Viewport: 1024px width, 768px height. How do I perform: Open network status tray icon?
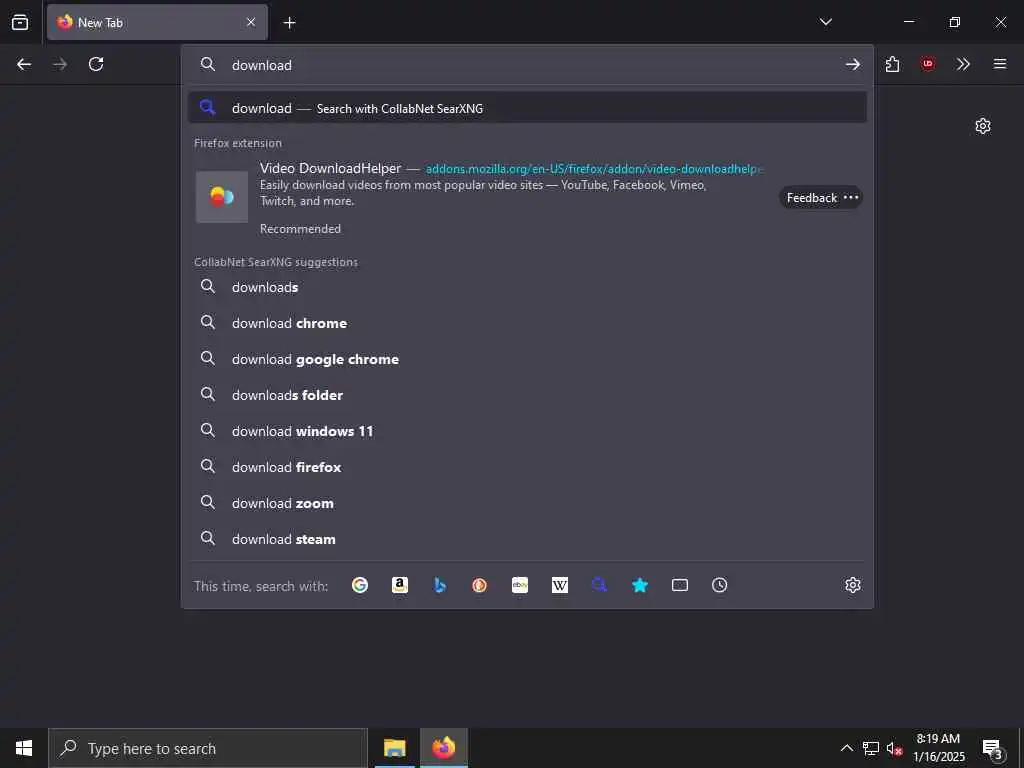pyautogui.click(x=871, y=748)
